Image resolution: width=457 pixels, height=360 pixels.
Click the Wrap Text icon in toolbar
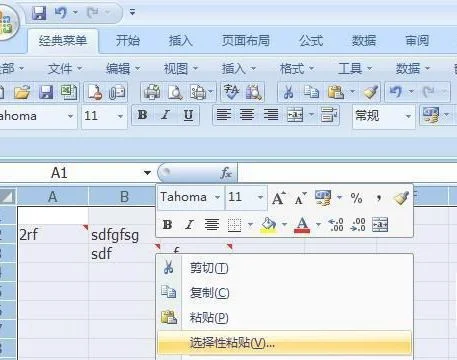(329, 115)
